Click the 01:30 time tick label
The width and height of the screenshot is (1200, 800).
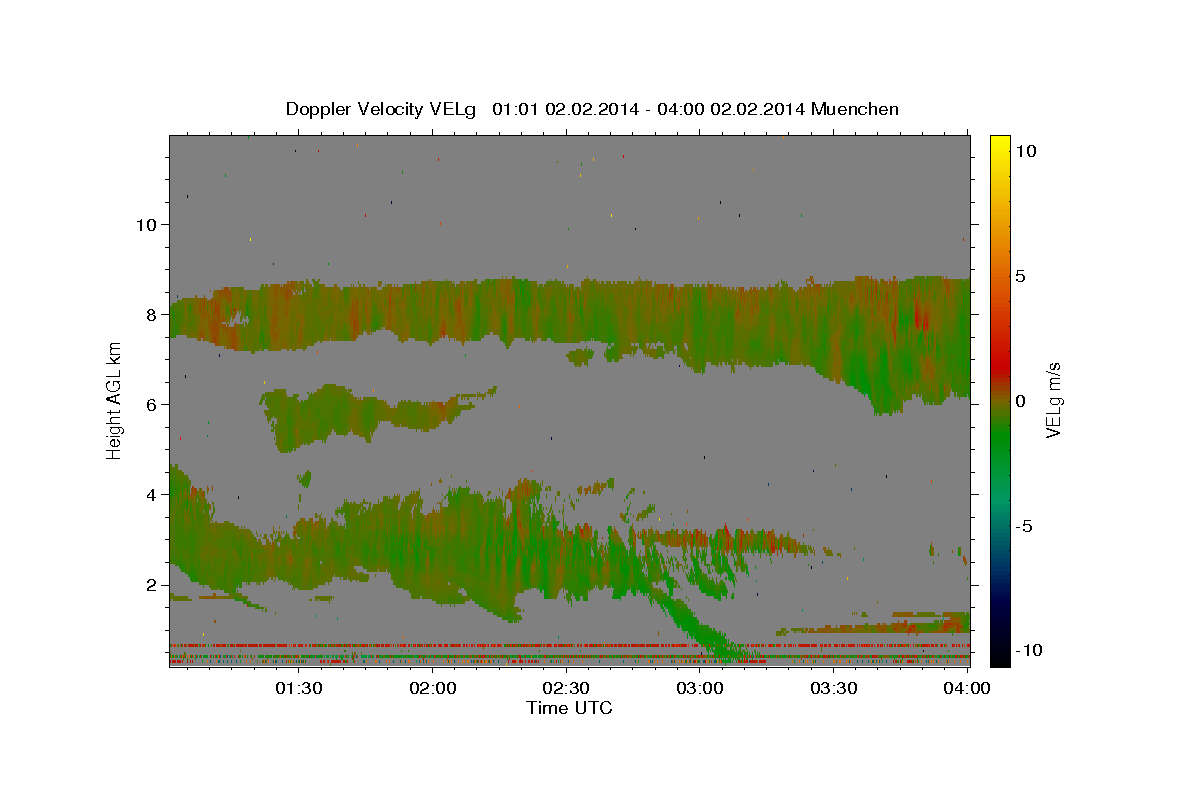tap(299, 688)
